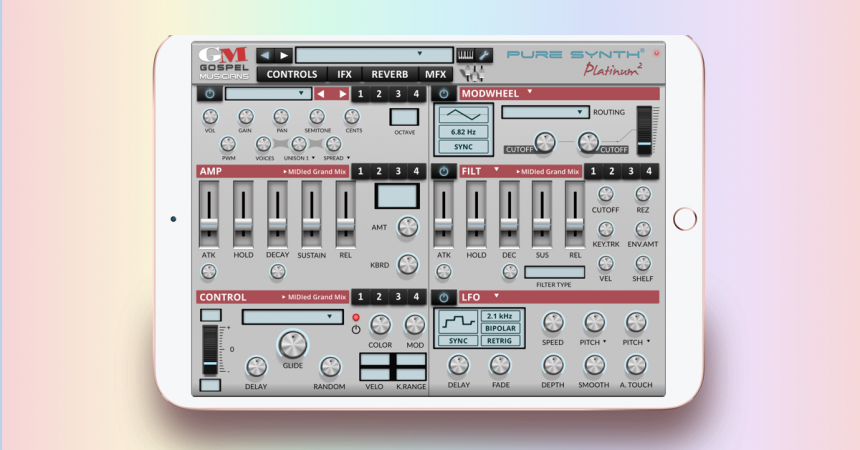Select the previous oscillator waveform with the red left arrow
Screen dimensions: 860x450
click(322, 94)
